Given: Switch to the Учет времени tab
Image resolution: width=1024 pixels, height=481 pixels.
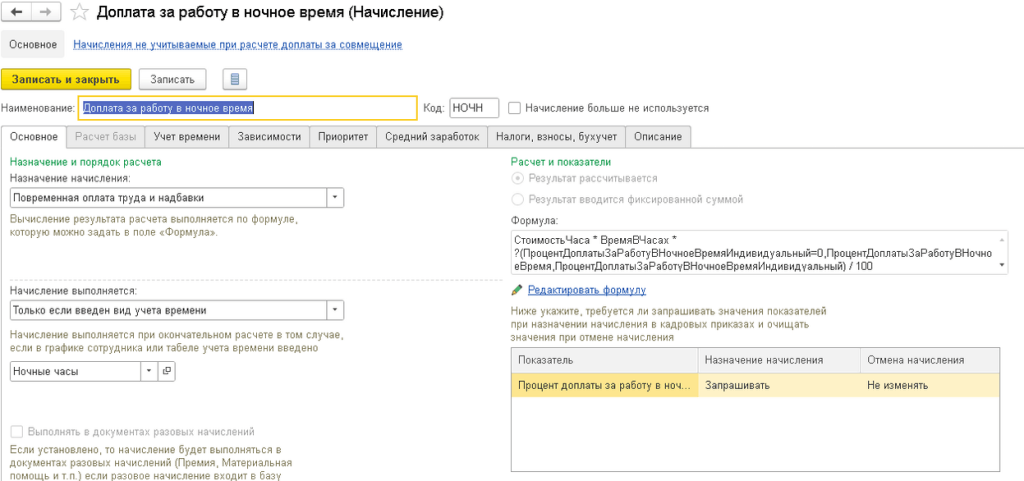Looking at the screenshot, I should point(186,137).
